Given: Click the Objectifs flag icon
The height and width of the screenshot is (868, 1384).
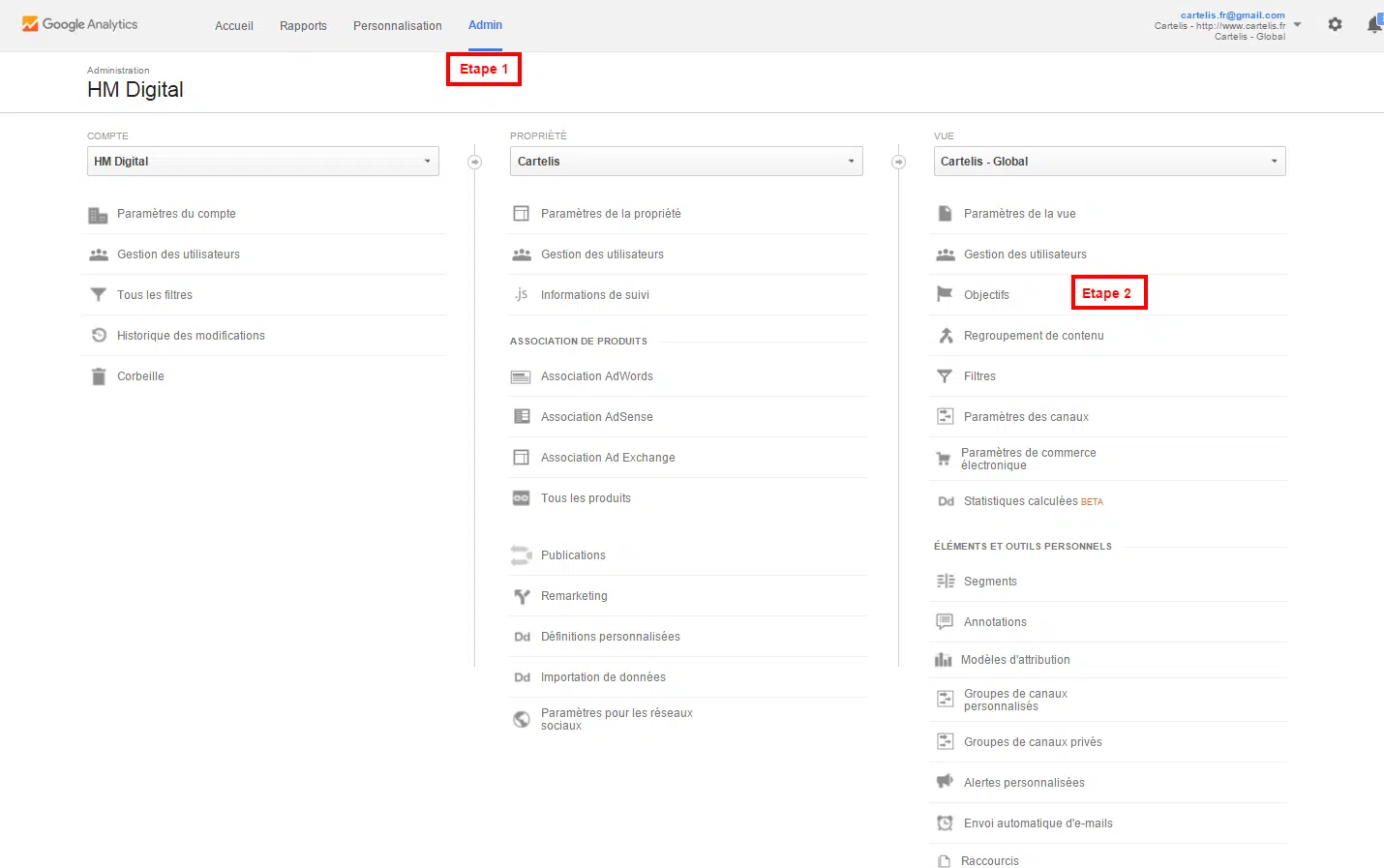Looking at the screenshot, I should coord(945,294).
